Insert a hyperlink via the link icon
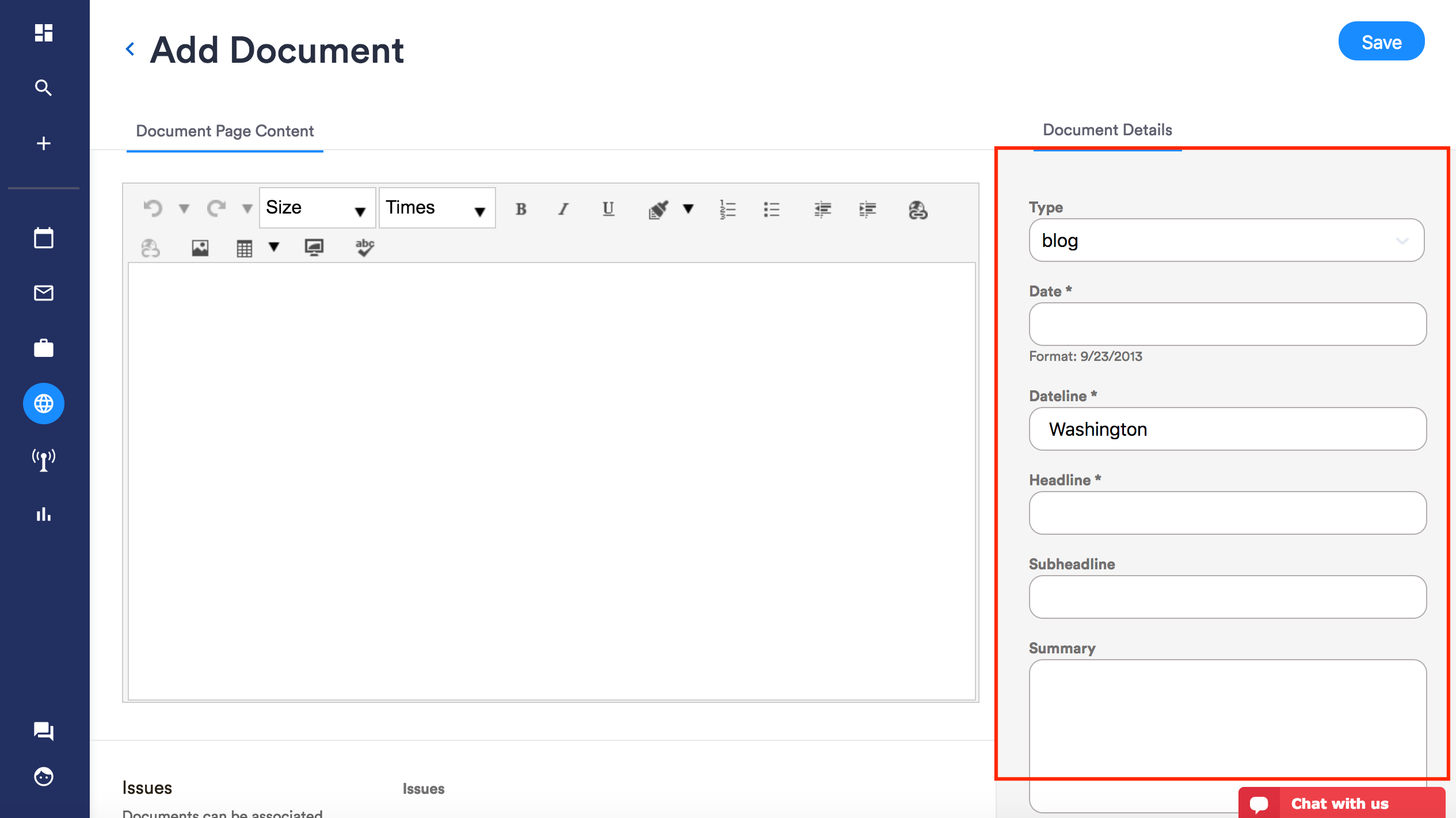The image size is (1456, 818). [916, 210]
